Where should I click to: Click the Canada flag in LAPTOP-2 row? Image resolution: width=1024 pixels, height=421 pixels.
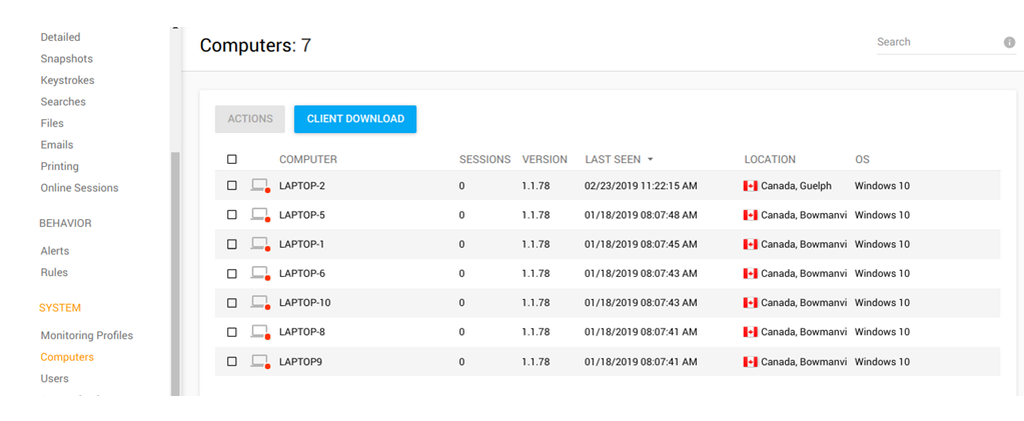(x=750, y=186)
